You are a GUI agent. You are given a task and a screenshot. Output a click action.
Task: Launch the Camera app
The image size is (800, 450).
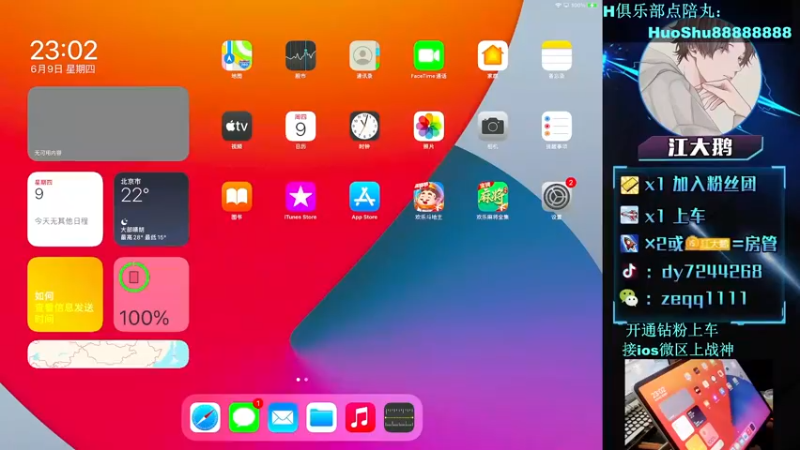pos(492,126)
